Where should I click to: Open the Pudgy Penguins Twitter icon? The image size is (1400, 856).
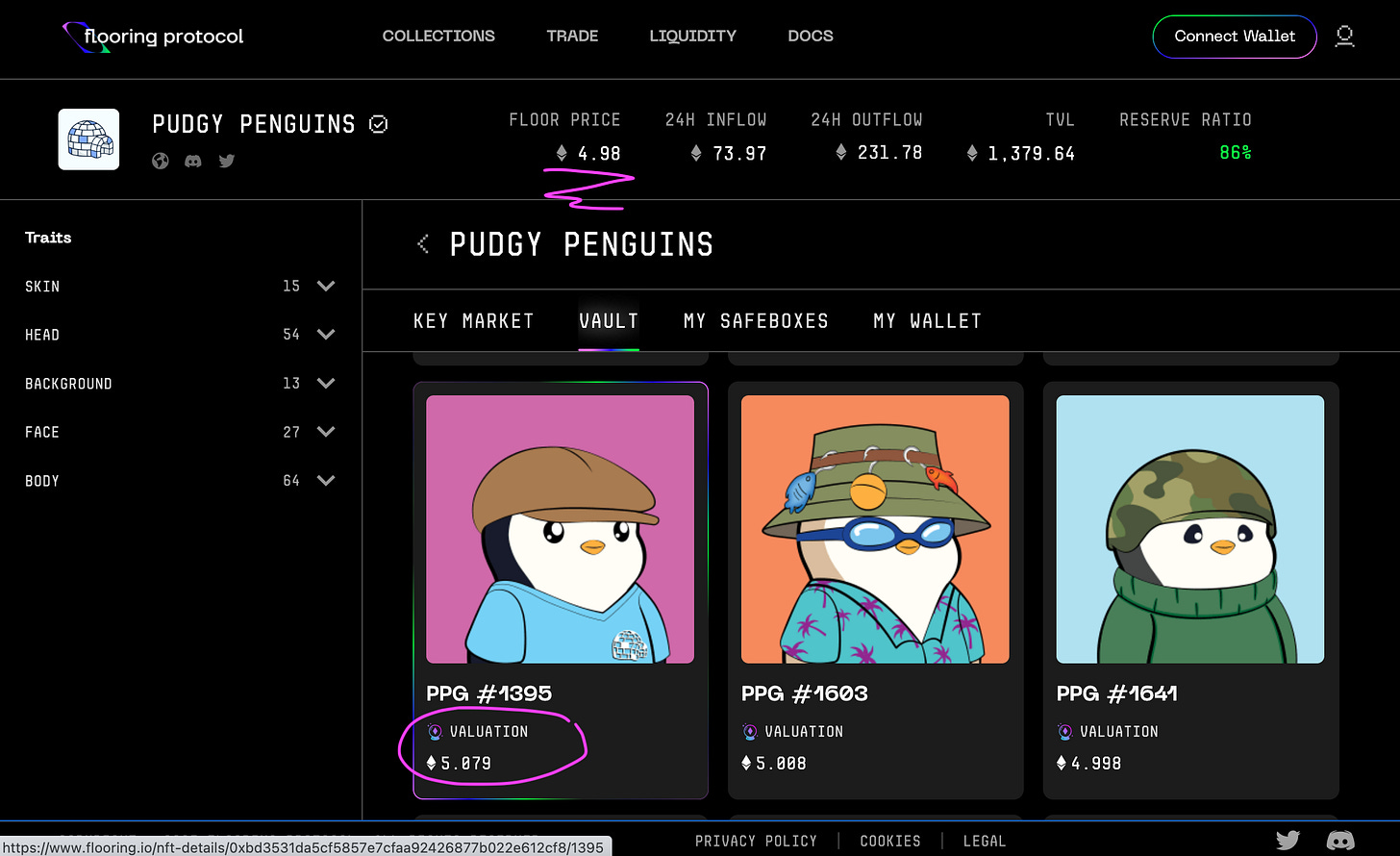227,161
